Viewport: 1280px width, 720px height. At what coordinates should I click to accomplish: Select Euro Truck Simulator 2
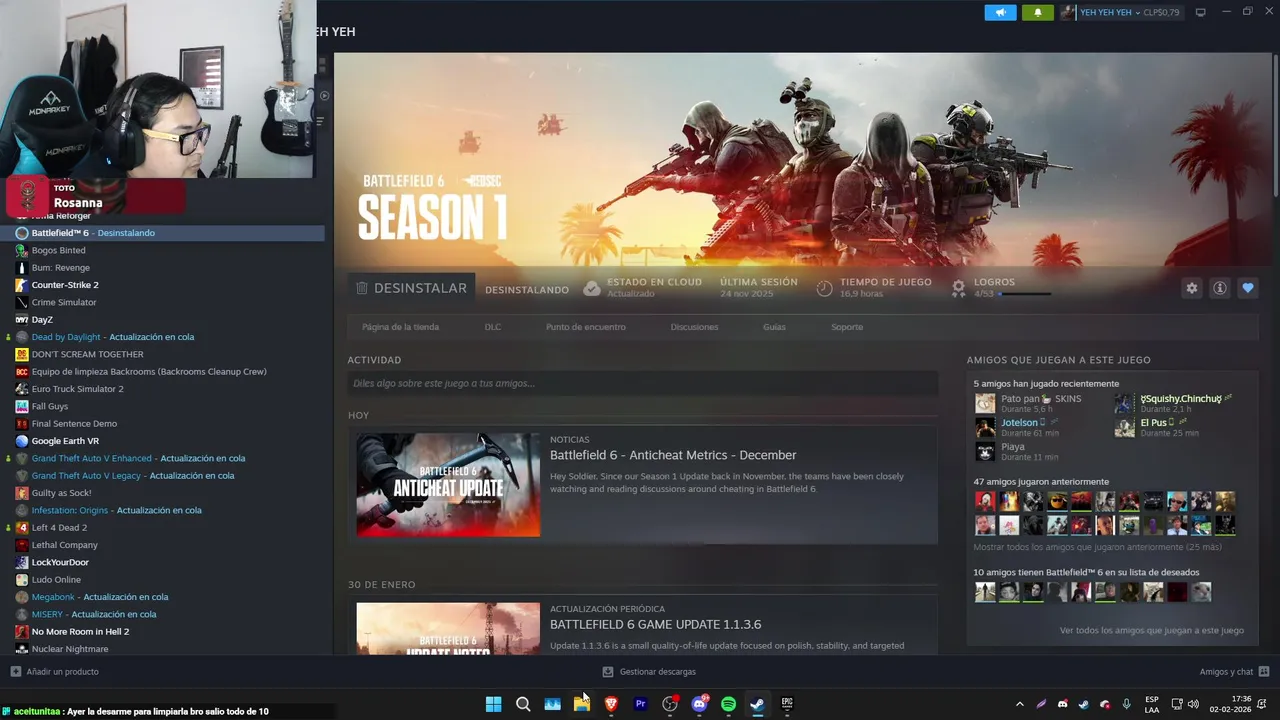pos(162,389)
